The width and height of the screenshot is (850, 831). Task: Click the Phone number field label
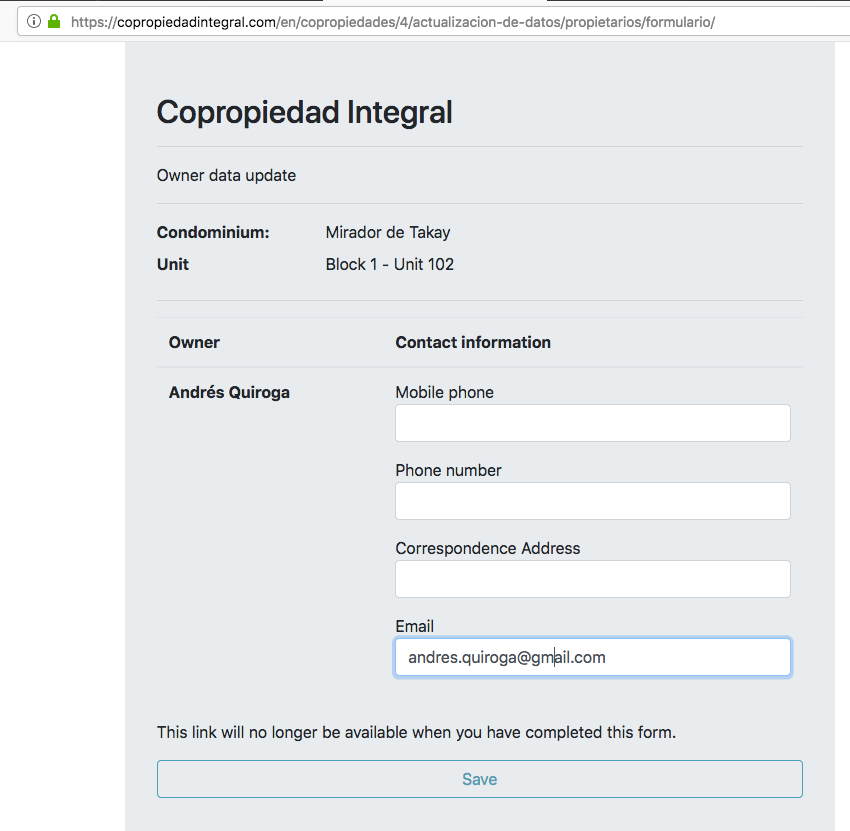click(448, 471)
